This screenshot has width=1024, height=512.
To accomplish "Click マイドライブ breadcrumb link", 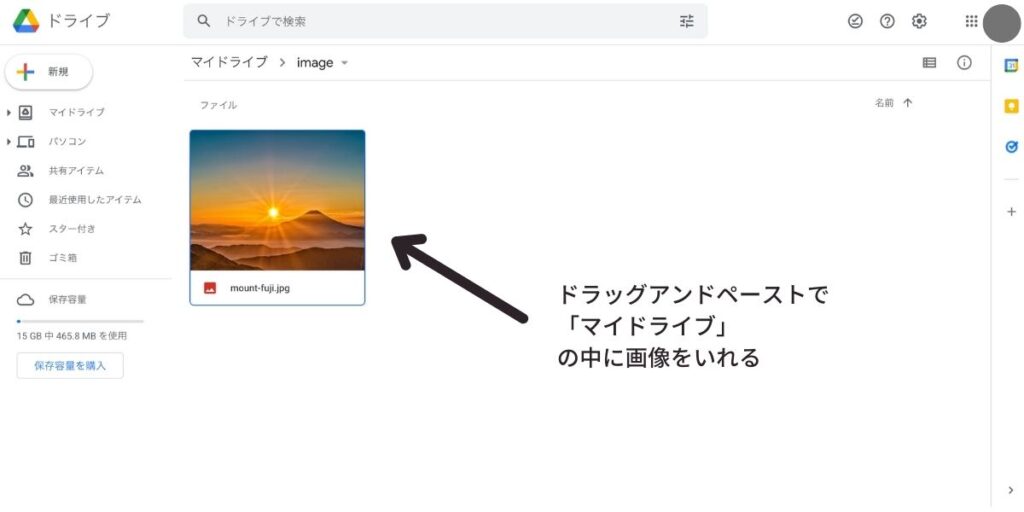I will [x=229, y=63].
